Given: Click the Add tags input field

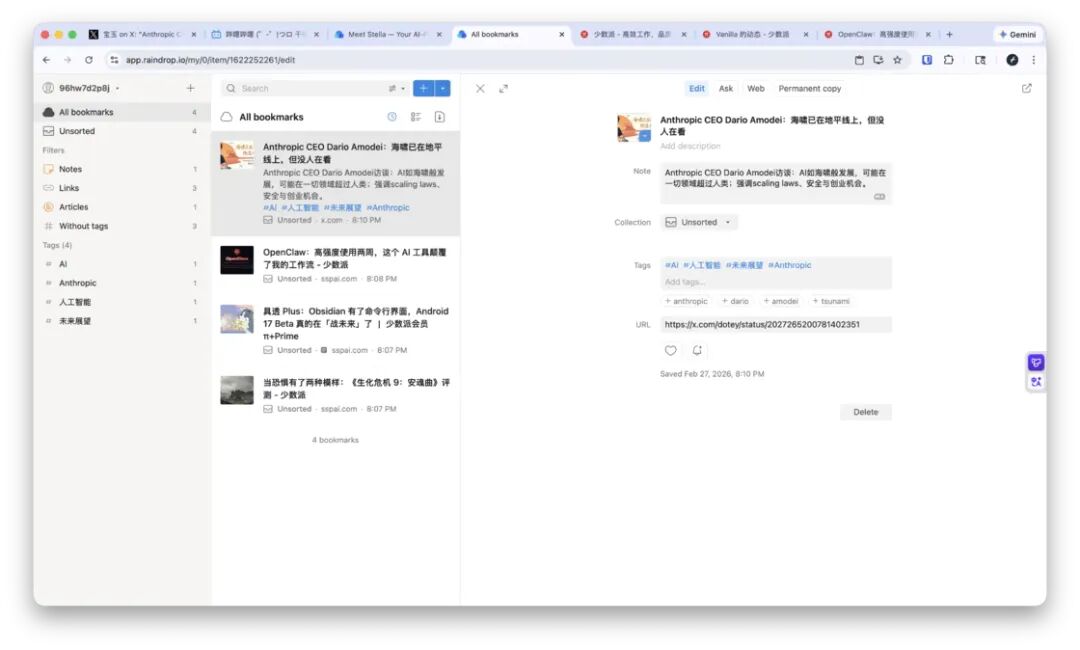Looking at the screenshot, I should (776, 282).
